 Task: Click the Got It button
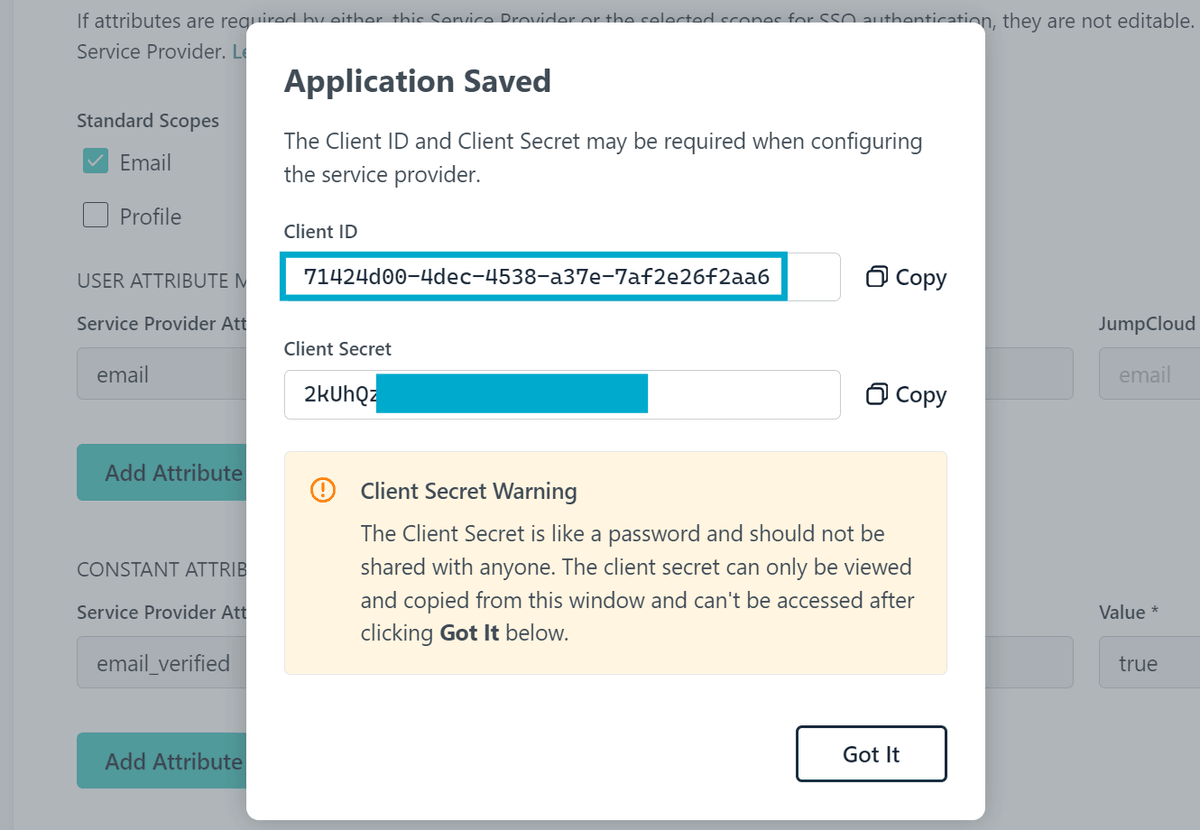870,754
